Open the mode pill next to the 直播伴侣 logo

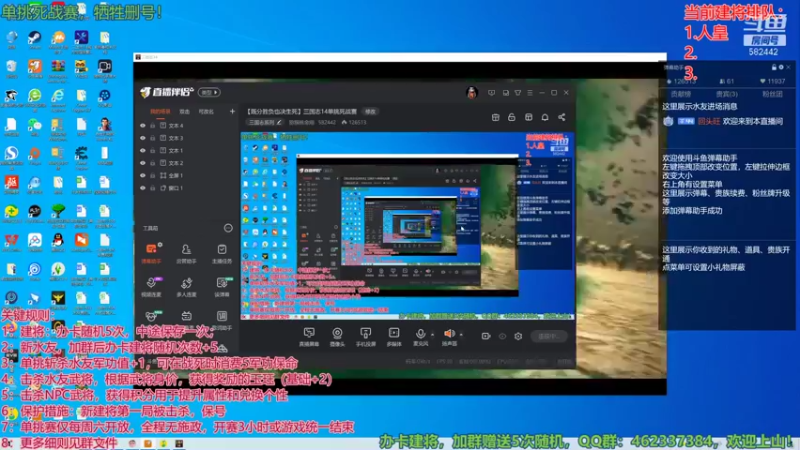coord(209,92)
